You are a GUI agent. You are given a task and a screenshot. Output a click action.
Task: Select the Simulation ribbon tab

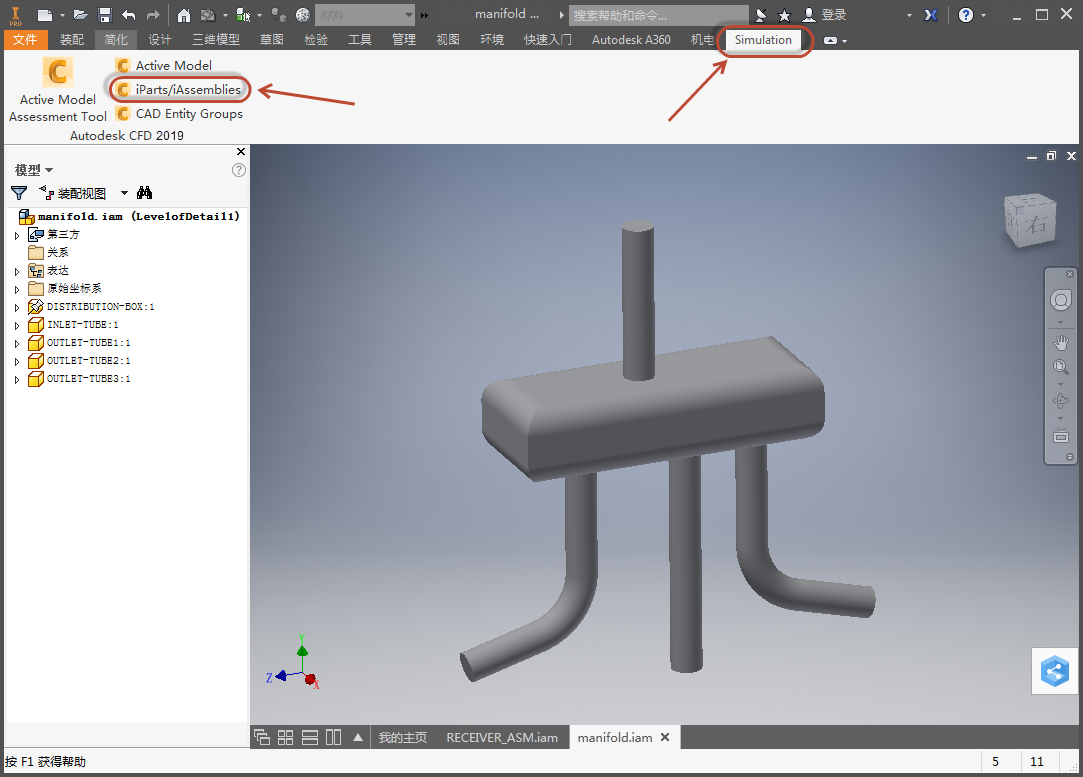point(763,39)
